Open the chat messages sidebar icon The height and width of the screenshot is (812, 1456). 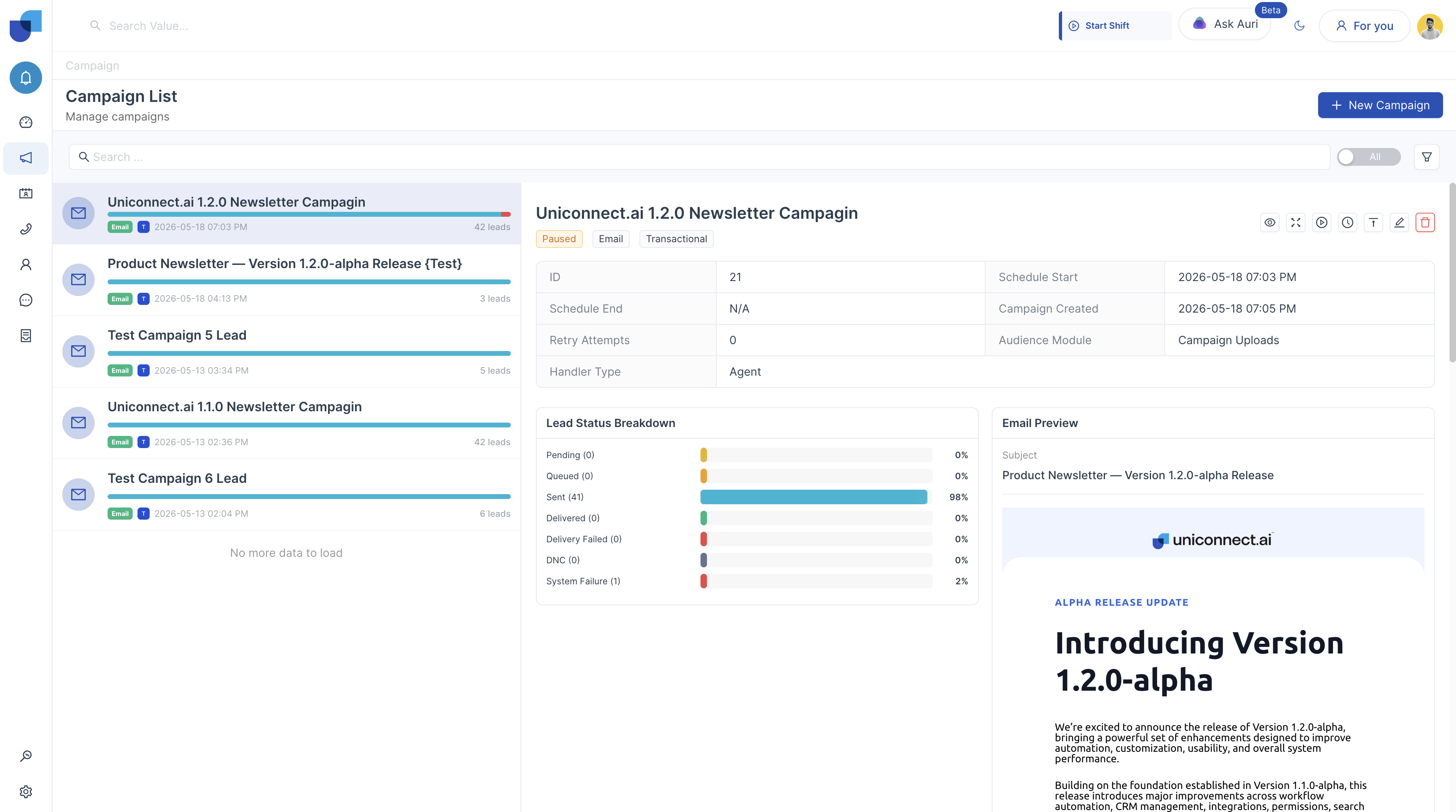coord(25,300)
